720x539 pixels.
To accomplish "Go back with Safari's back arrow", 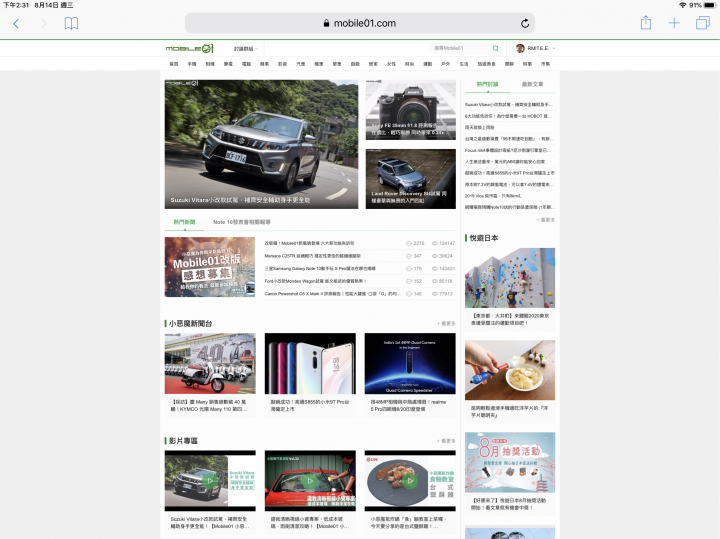I will point(16,23).
